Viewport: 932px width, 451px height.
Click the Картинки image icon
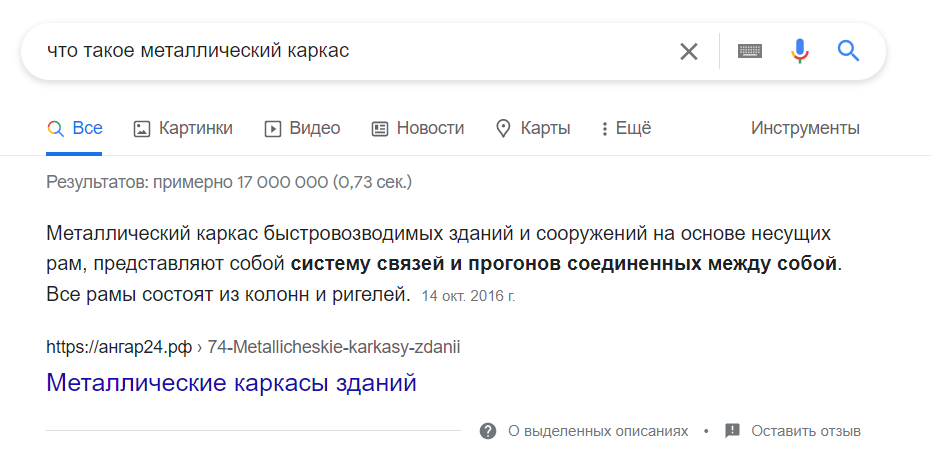tap(141, 129)
